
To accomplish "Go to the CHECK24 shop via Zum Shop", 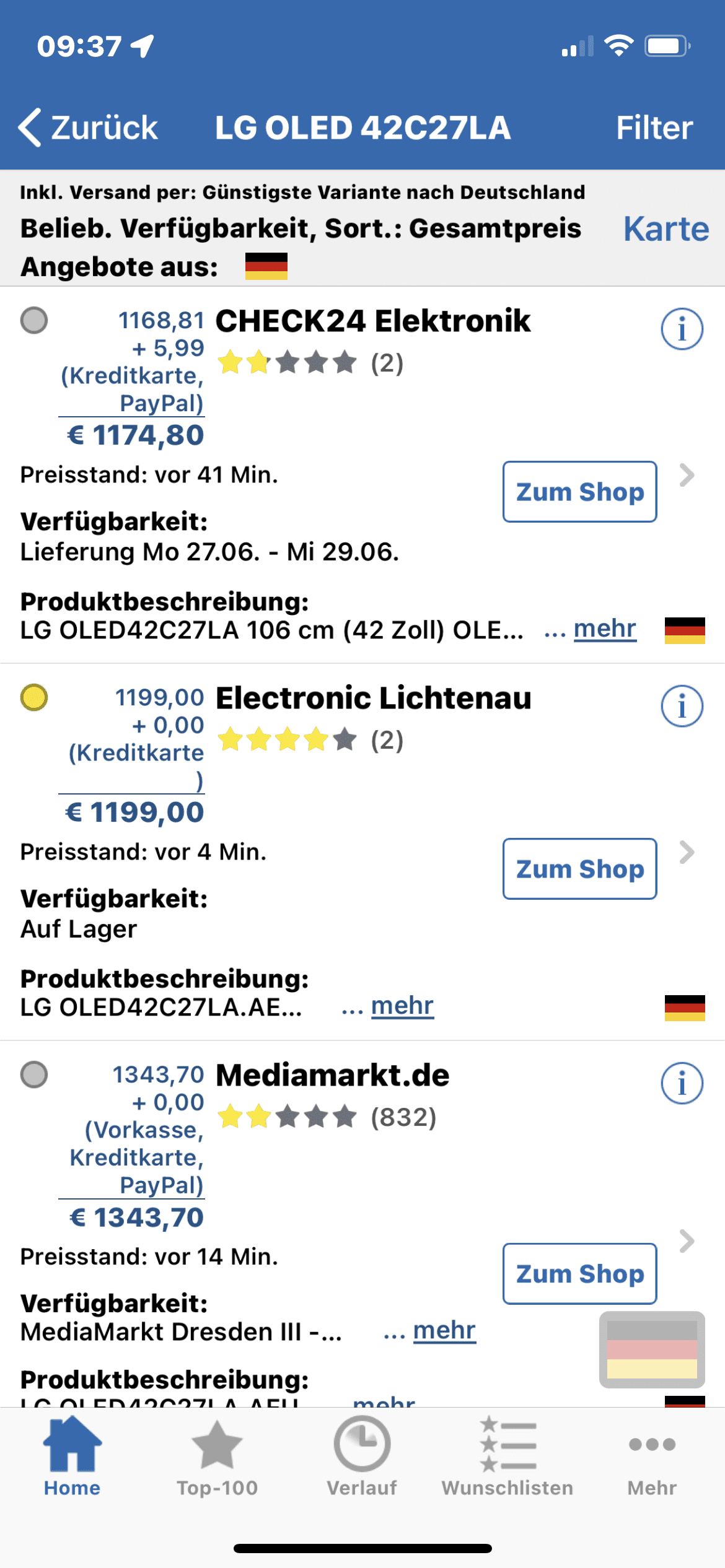I will (579, 492).
